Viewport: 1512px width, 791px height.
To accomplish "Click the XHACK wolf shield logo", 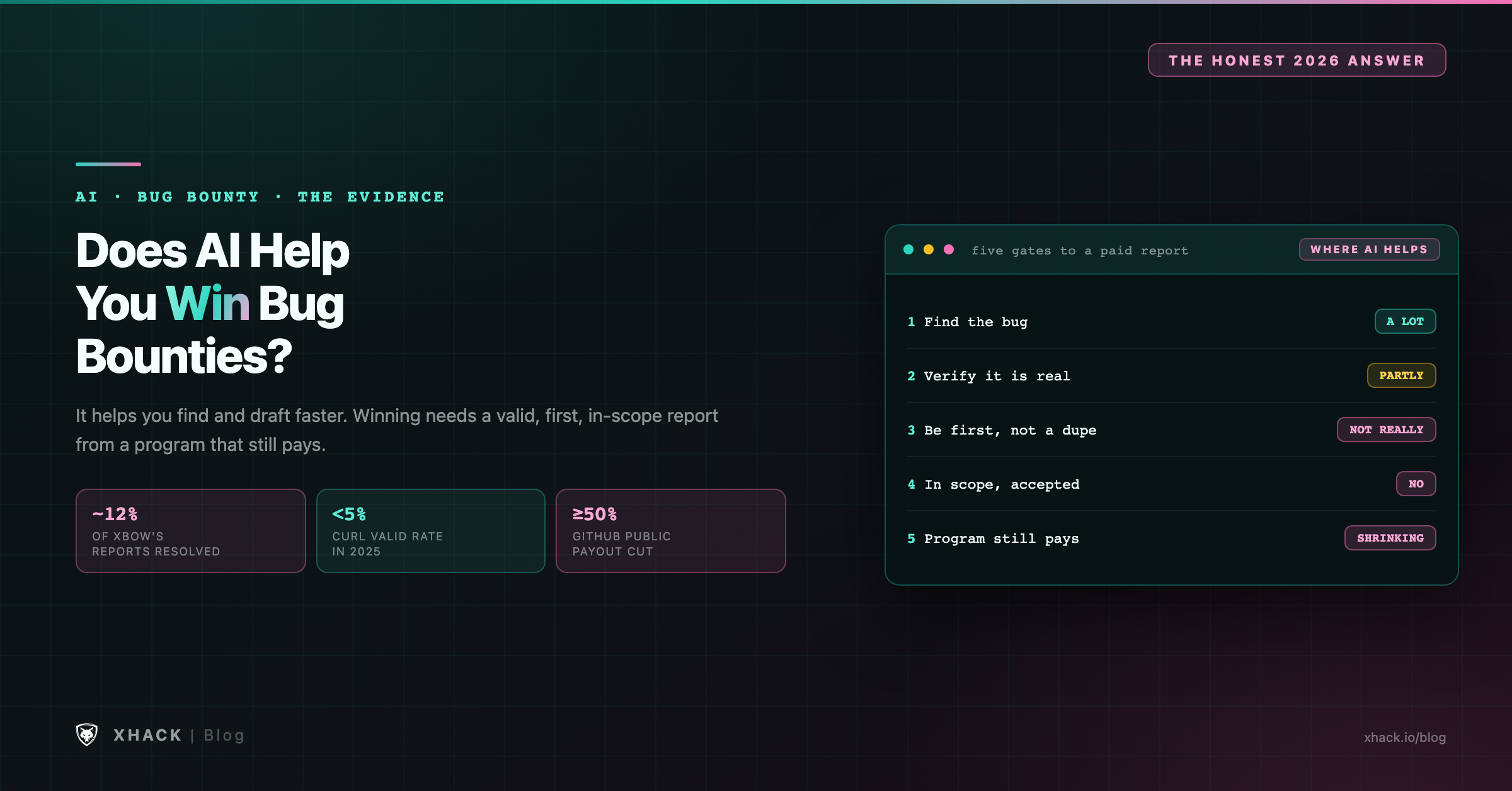I will (x=87, y=734).
